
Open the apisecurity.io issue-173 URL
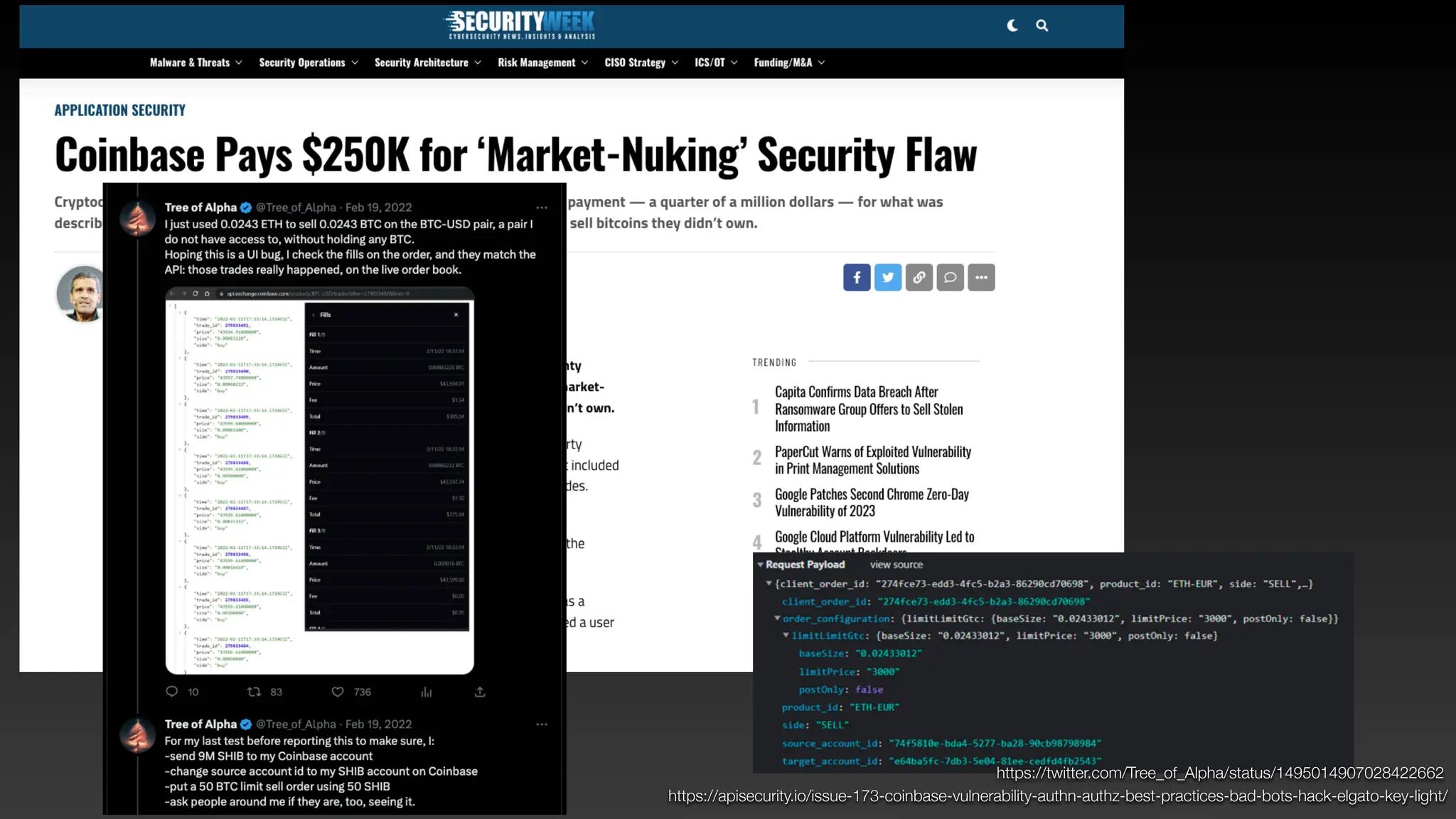click(x=1058, y=796)
